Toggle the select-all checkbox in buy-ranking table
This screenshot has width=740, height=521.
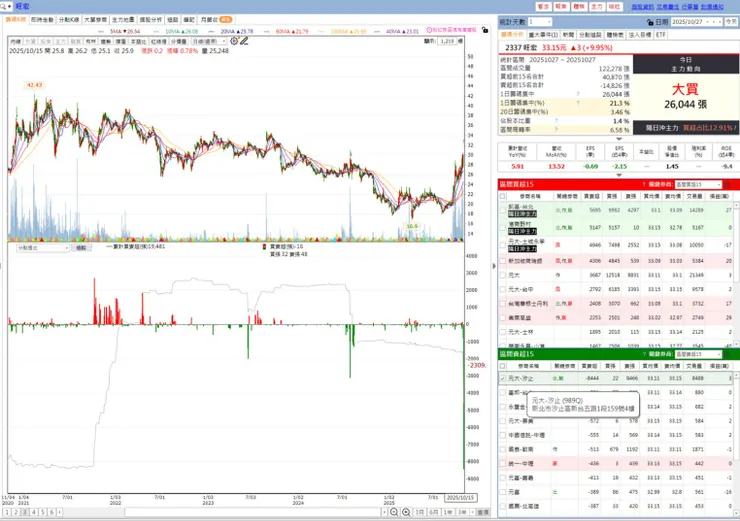503,196
